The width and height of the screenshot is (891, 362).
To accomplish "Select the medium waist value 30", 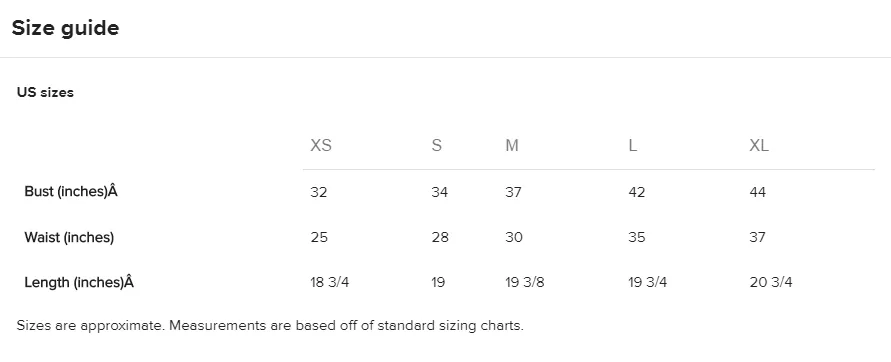I will tap(514, 237).
